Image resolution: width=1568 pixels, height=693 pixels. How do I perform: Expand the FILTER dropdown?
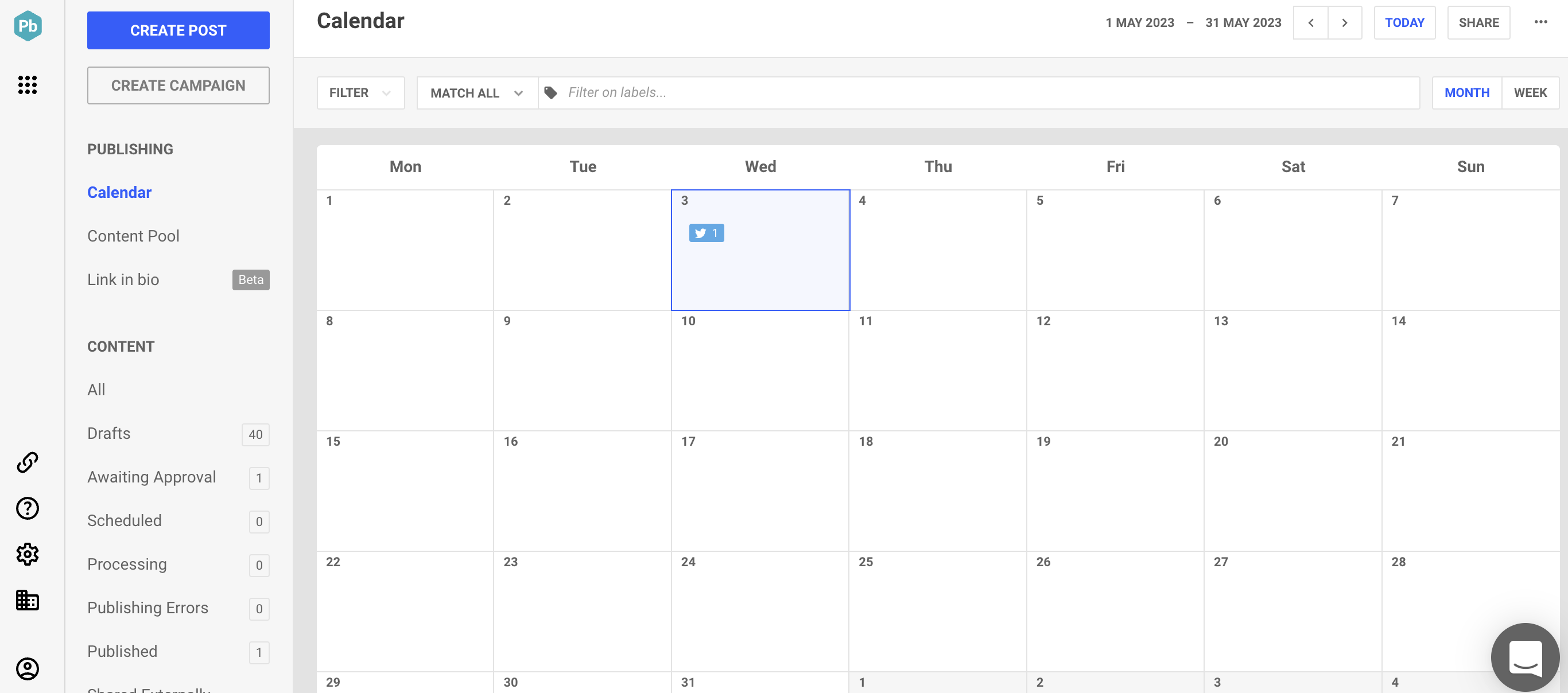click(360, 92)
